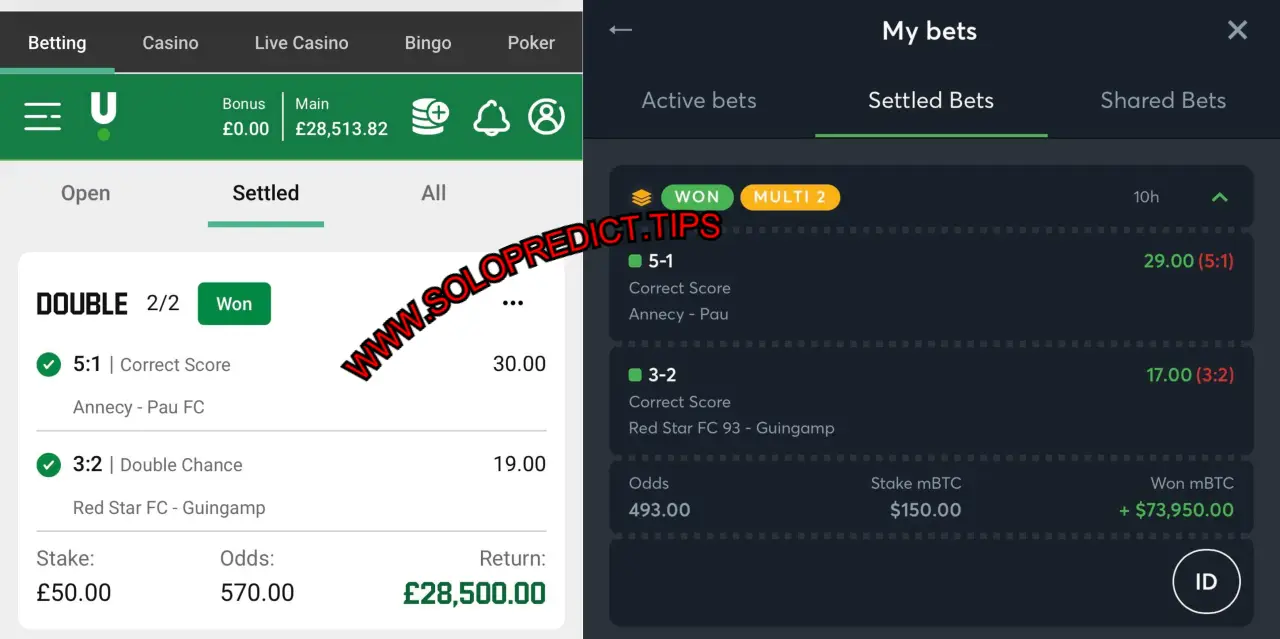Switch to the Casino tab

[170, 43]
